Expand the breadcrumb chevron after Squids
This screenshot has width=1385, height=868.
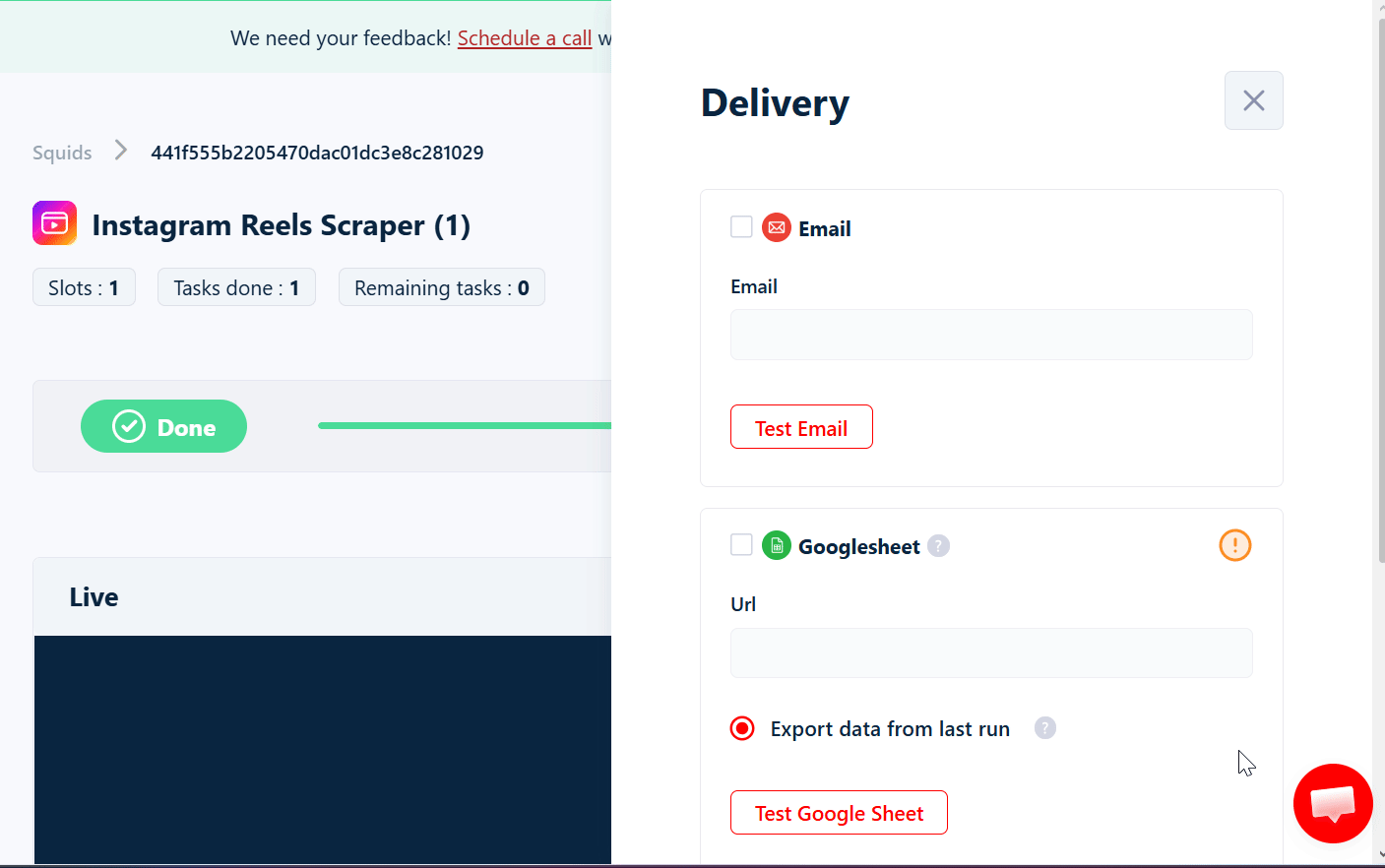click(x=119, y=151)
